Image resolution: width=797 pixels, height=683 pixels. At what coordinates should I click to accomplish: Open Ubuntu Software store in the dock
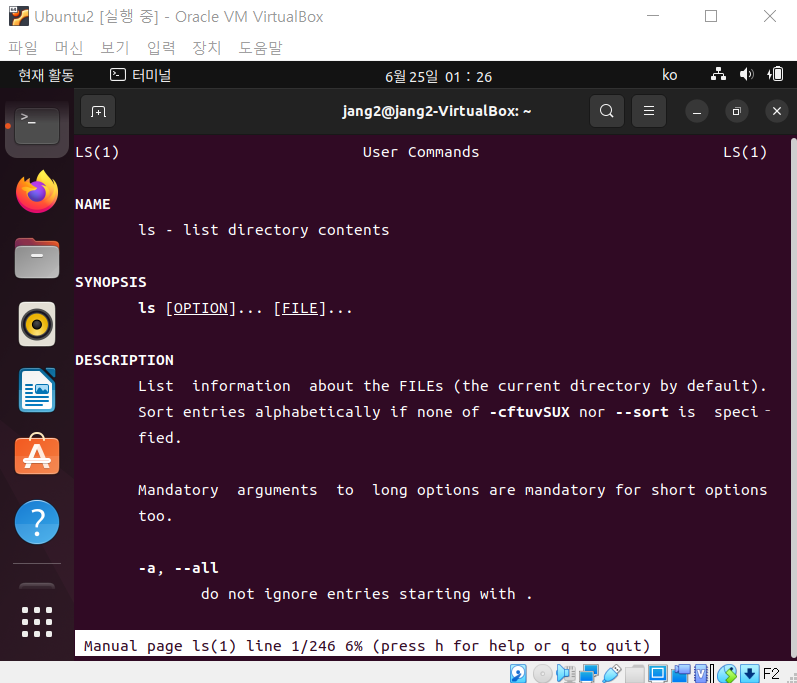(37, 455)
